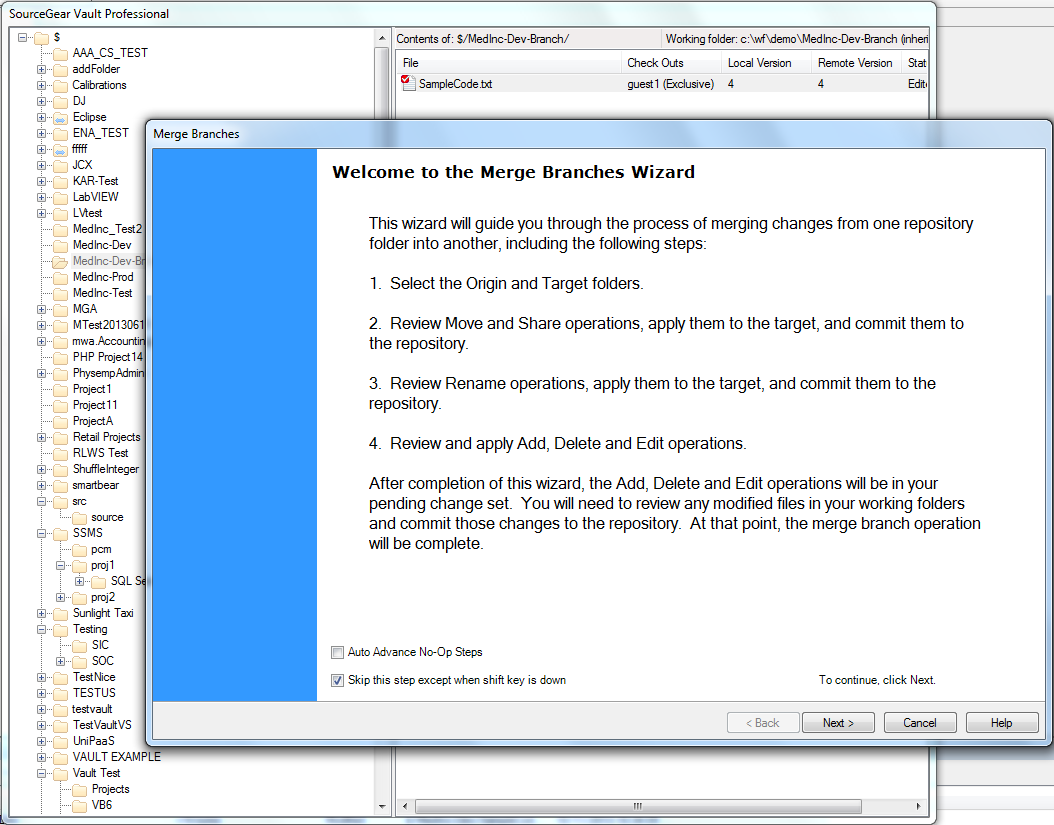Select the ShuffleInteger folder
1054x825 pixels.
(x=106, y=469)
